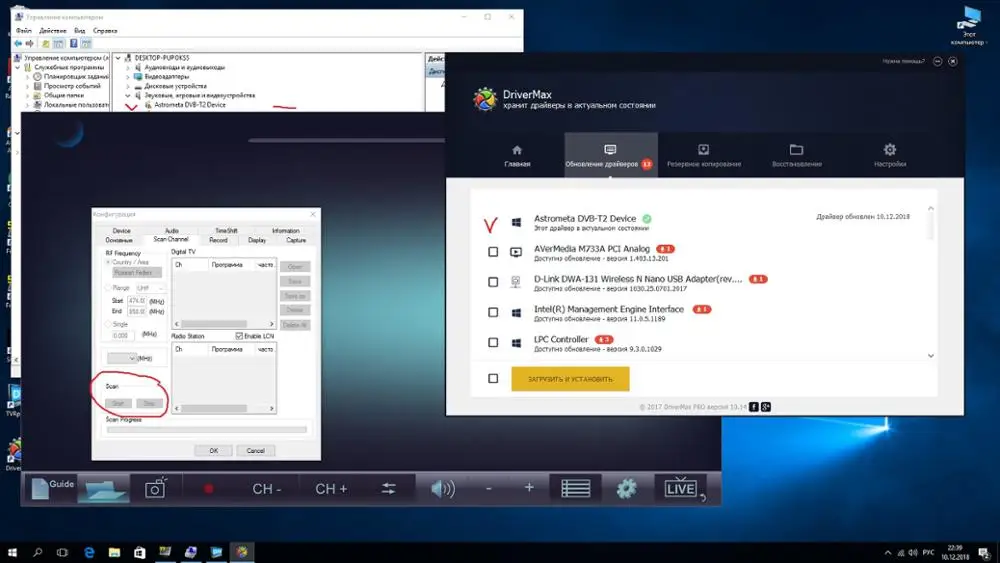Raise volume with the plus button
Viewport: 1000px width, 563px height.
tap(529, 488)
